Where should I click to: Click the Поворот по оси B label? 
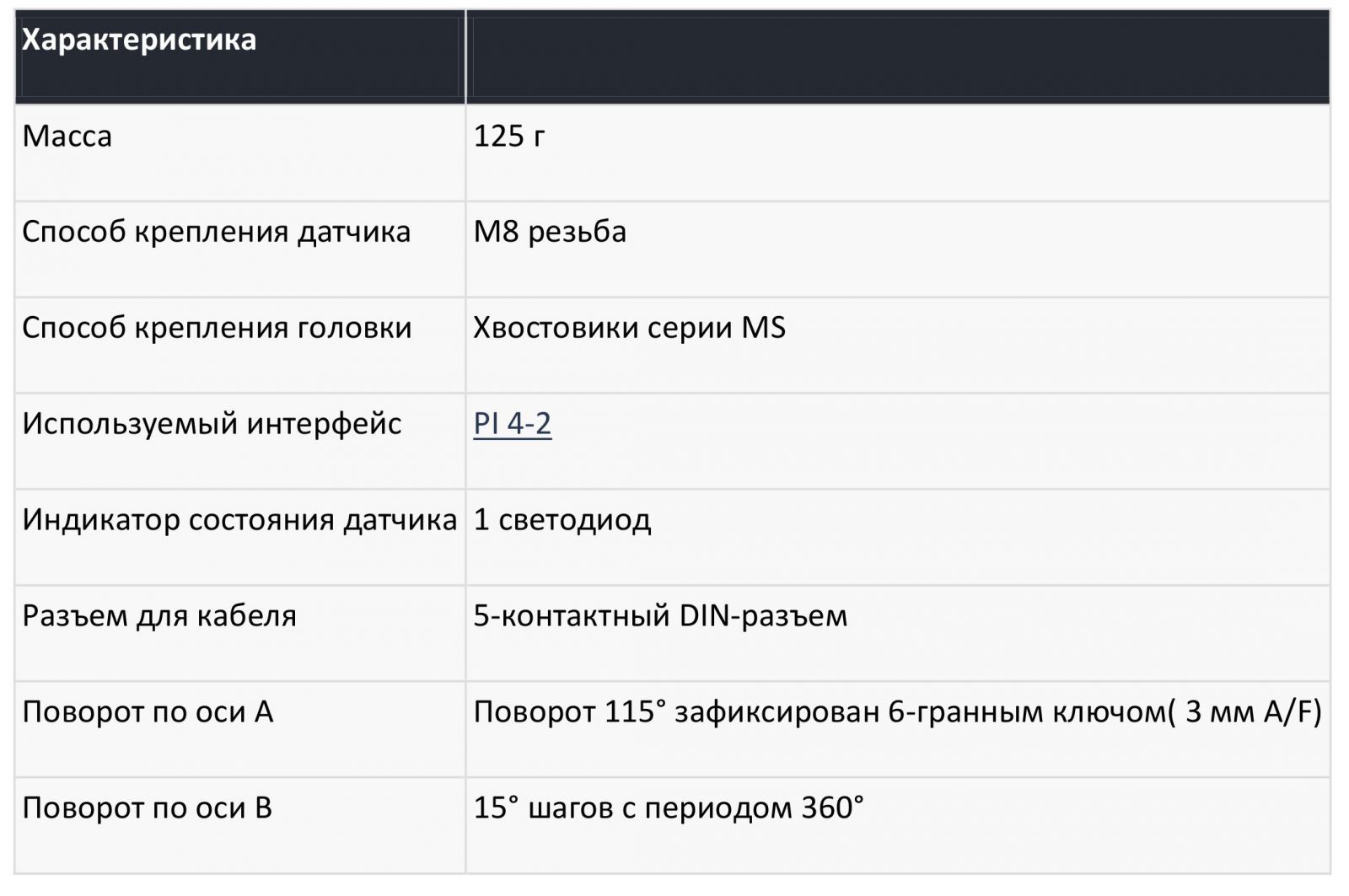tap(148, 808)
